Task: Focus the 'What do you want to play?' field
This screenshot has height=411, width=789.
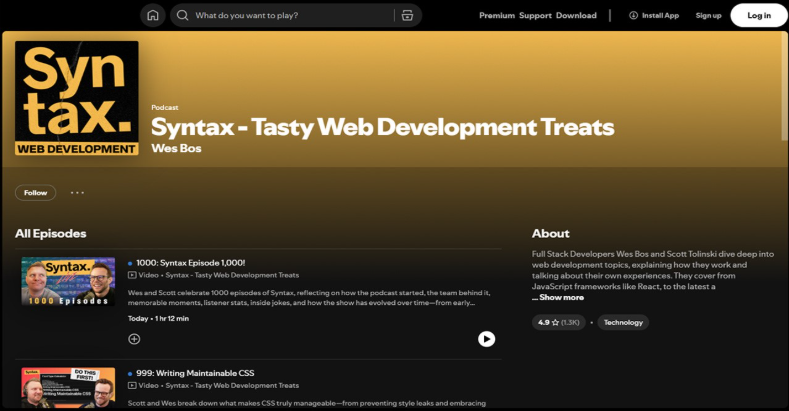Action: point(292,15)
